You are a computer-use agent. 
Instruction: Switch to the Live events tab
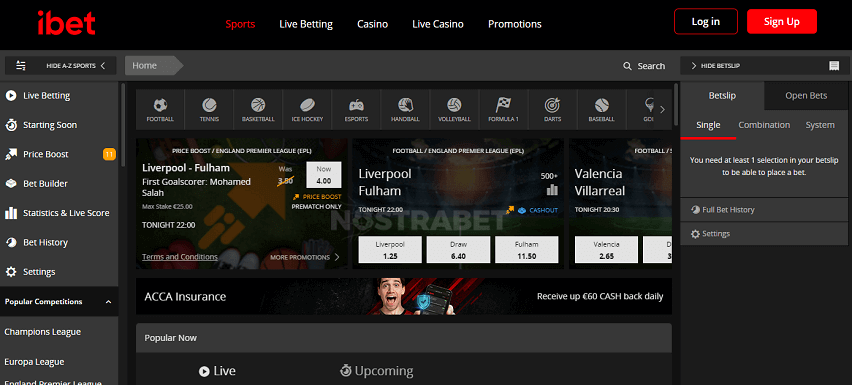click(216, 371)
